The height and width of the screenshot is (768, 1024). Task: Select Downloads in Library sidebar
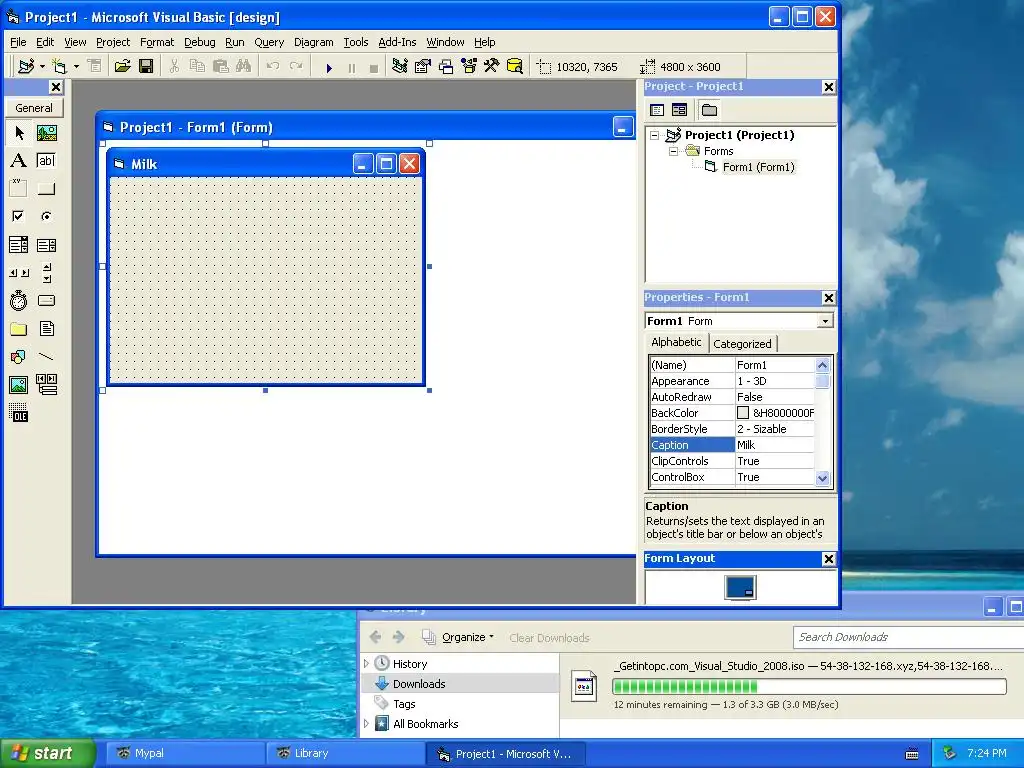[x=459, y=684]
